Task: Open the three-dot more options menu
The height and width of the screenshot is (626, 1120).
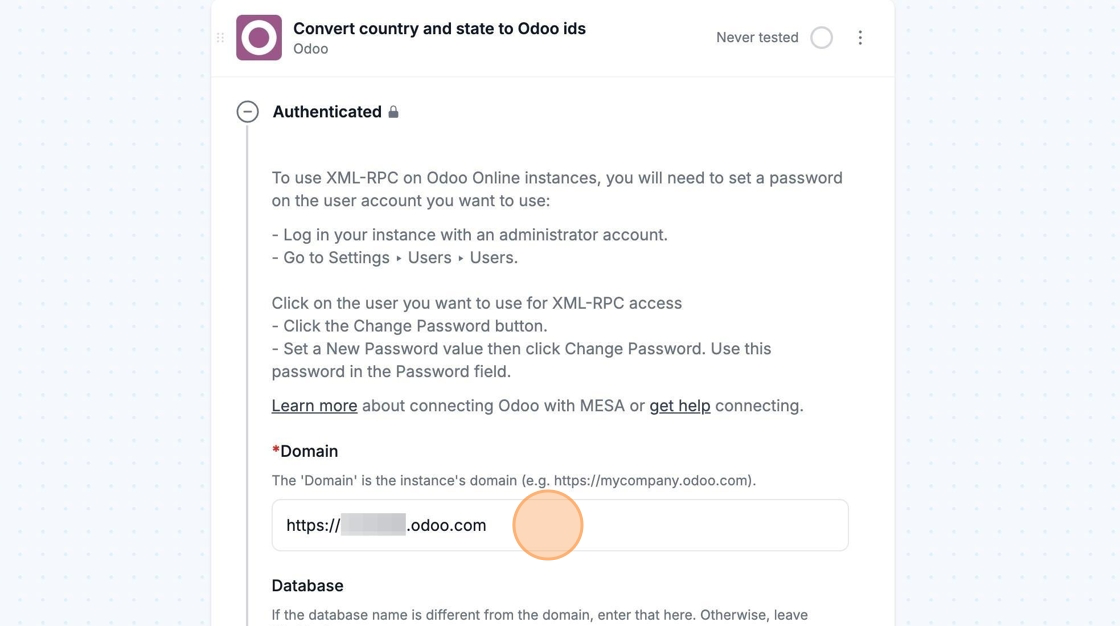Action: (860, 38)
